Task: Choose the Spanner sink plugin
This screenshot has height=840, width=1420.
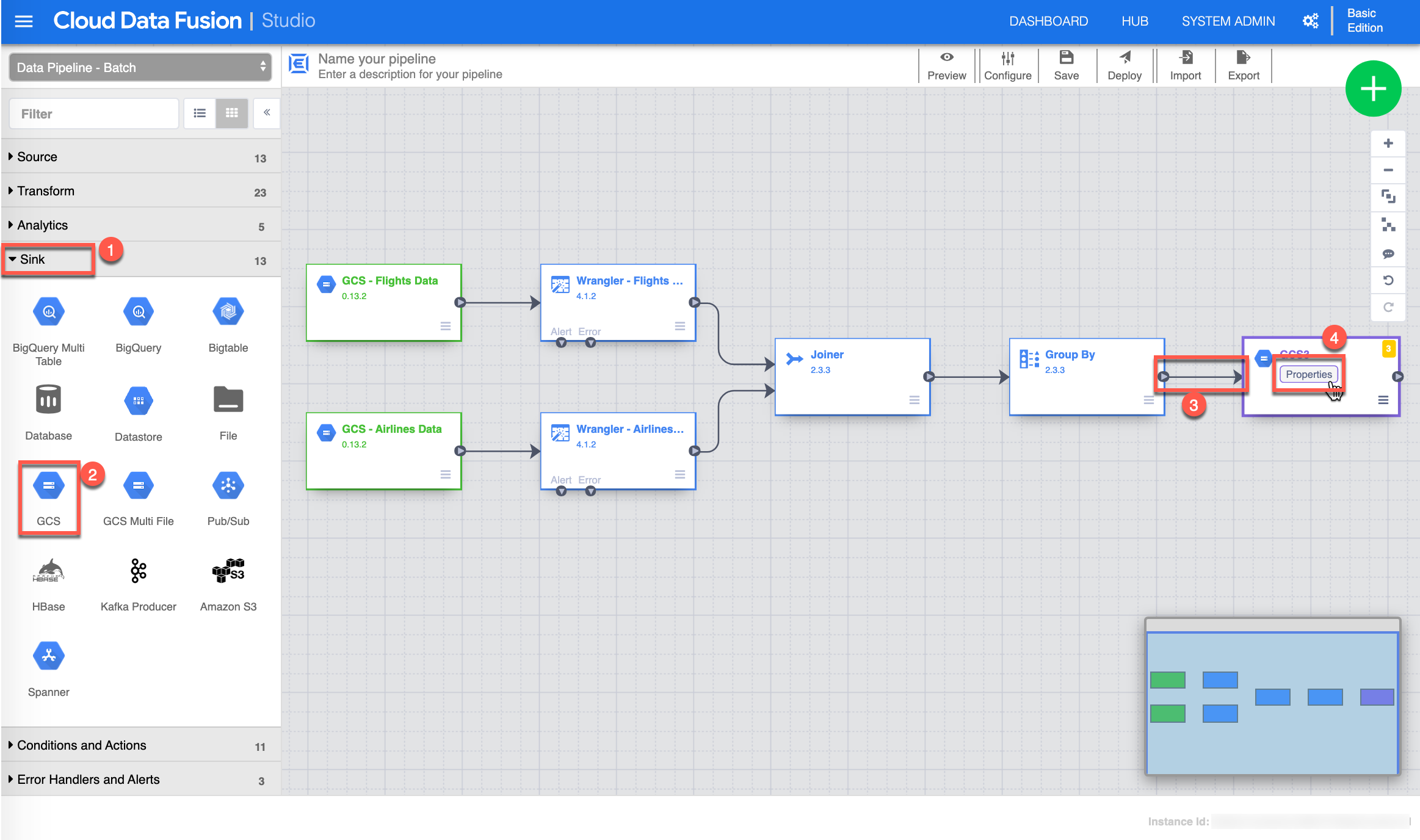Action: pyautogui.click(x=48, y=656)
